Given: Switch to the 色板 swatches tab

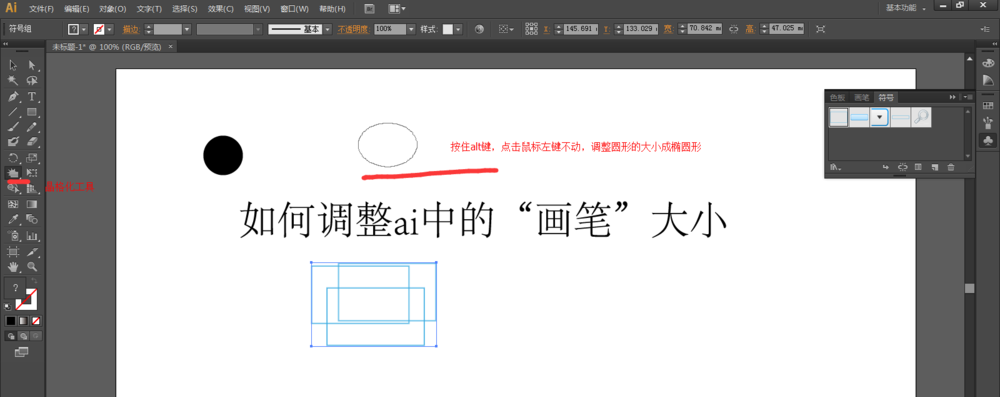Looking at the screenshot, I should tap(837, 97).
